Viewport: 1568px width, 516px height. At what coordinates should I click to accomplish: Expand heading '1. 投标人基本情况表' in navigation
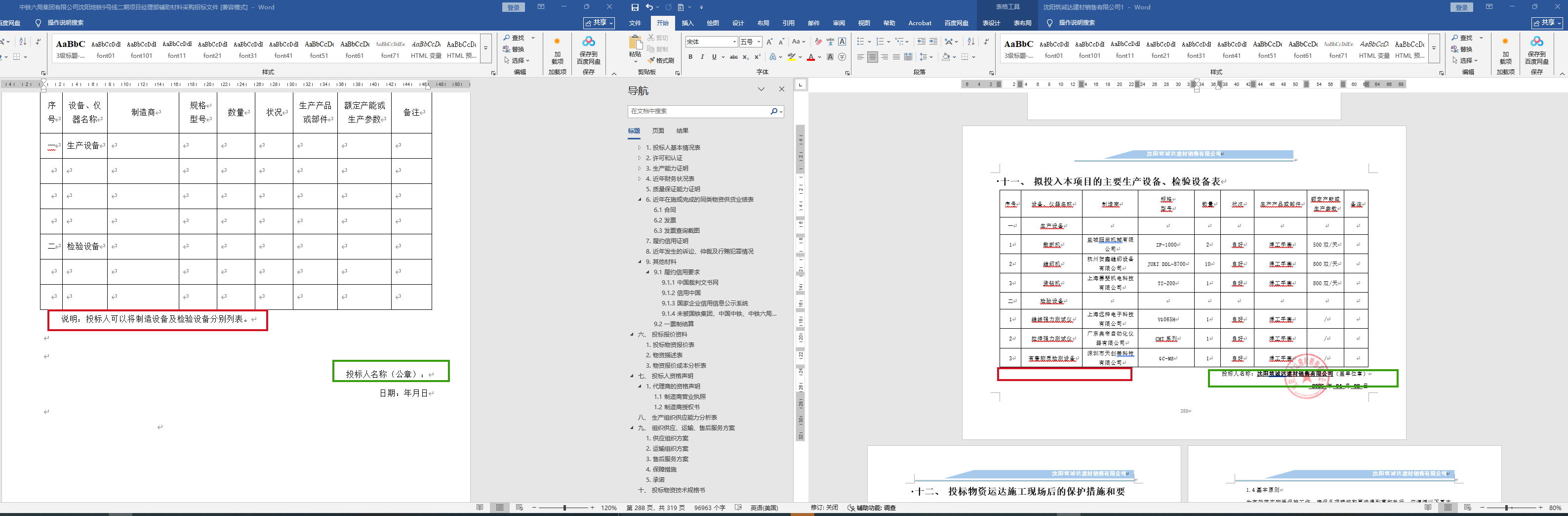point(639,147)
